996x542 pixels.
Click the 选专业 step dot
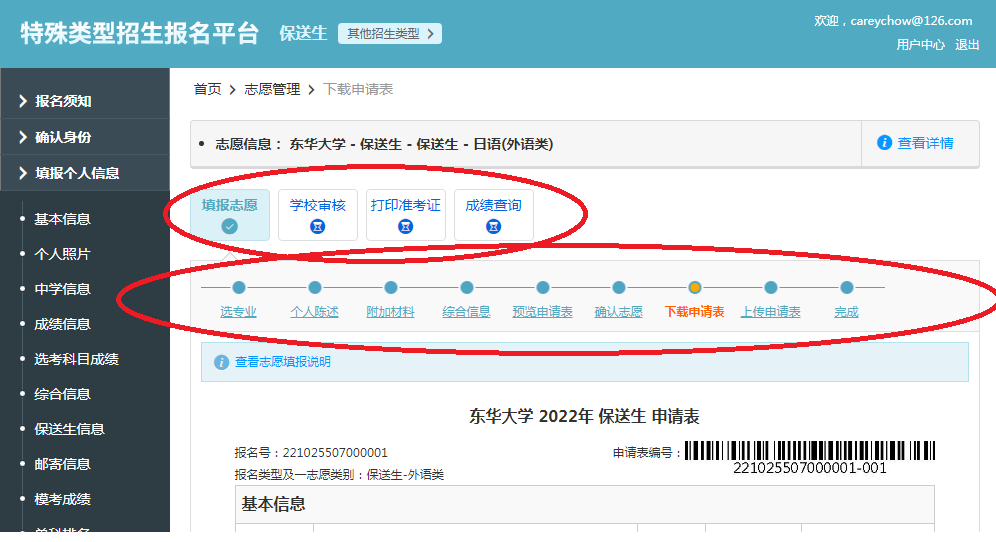(239, 288)
